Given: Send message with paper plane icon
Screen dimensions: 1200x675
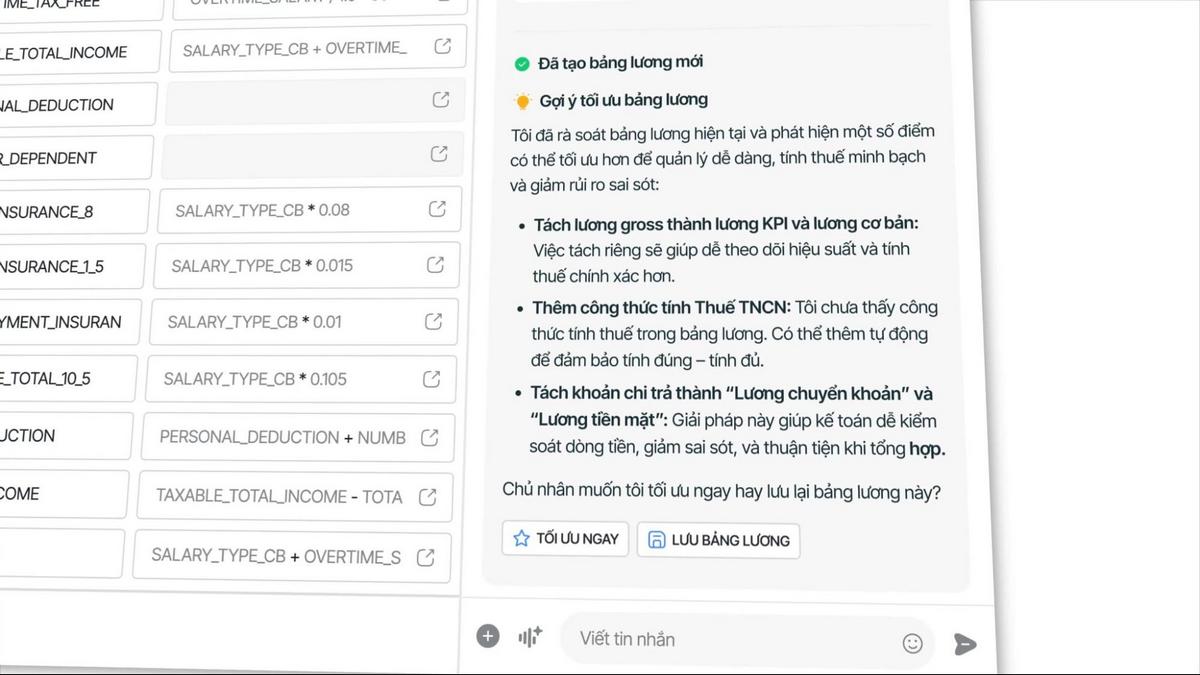Looking at the screenshot, I should tap(964, 644).
